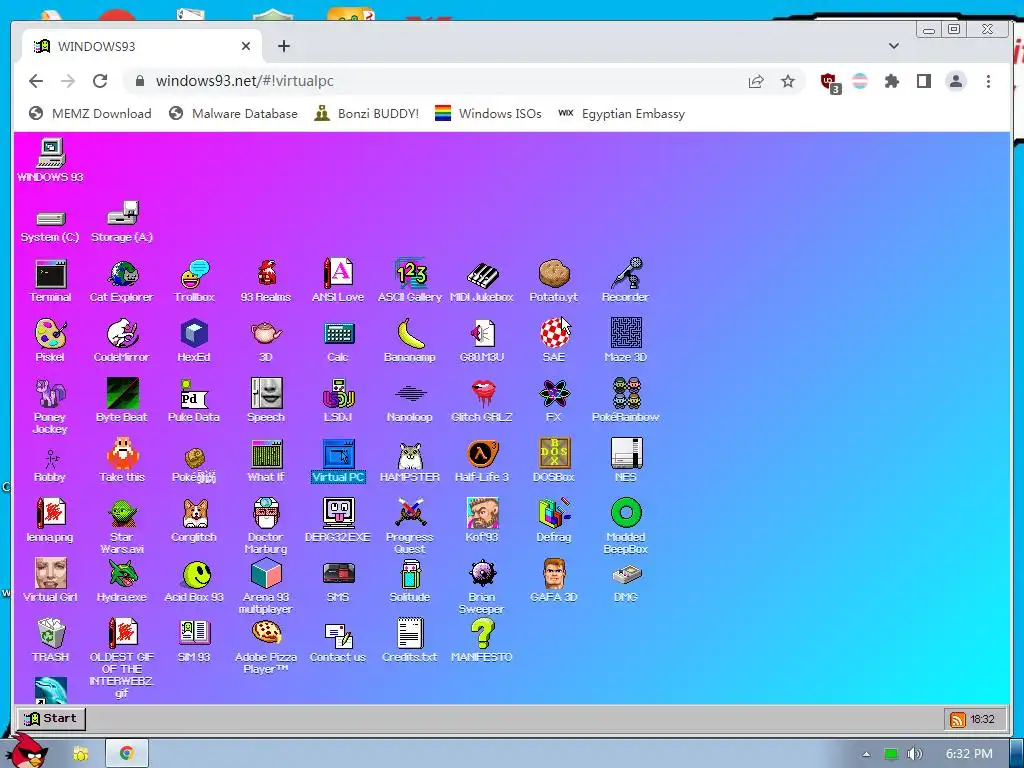Image resolution: width=1024 pixels, height=768 pixels.
Task: Open CodeMirror icon
Action: coord(121,340)
